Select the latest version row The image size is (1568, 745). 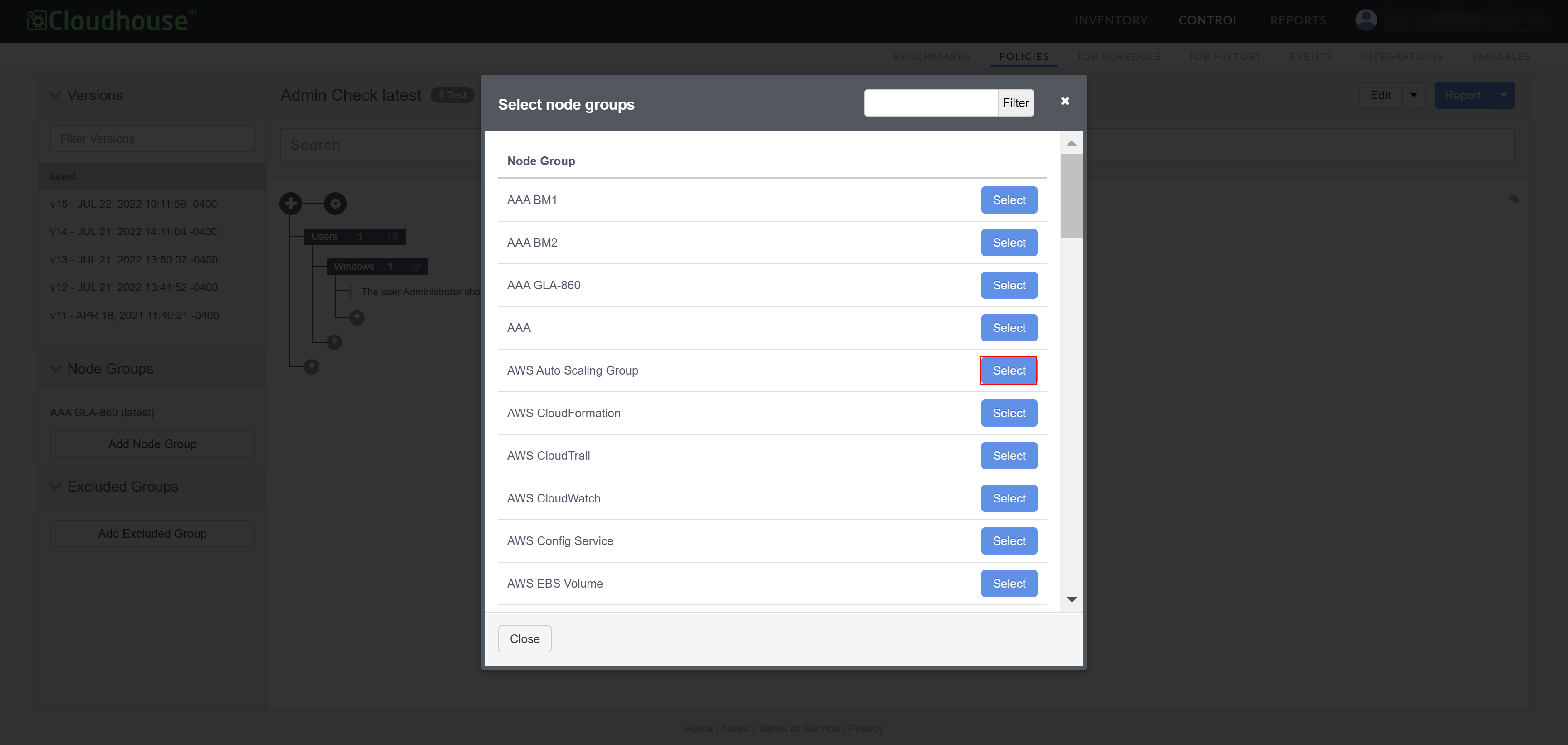click(152, 176)
